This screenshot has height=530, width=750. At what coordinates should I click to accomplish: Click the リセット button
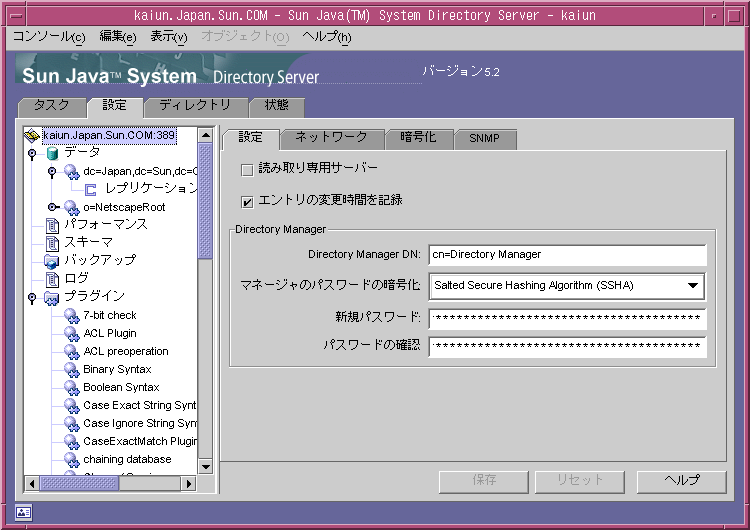point(580,481)
